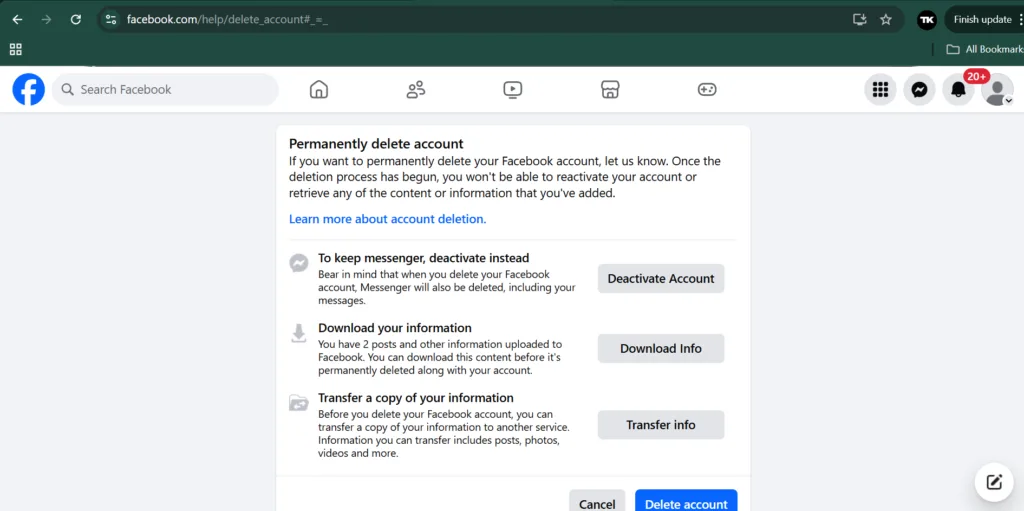Click the Finish update button

[x=982, y=20]
